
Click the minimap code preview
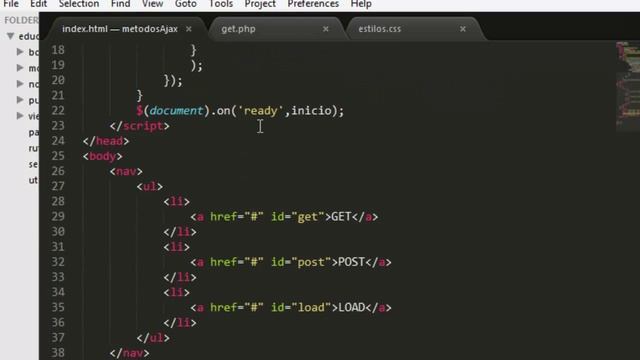click(628, 86)
